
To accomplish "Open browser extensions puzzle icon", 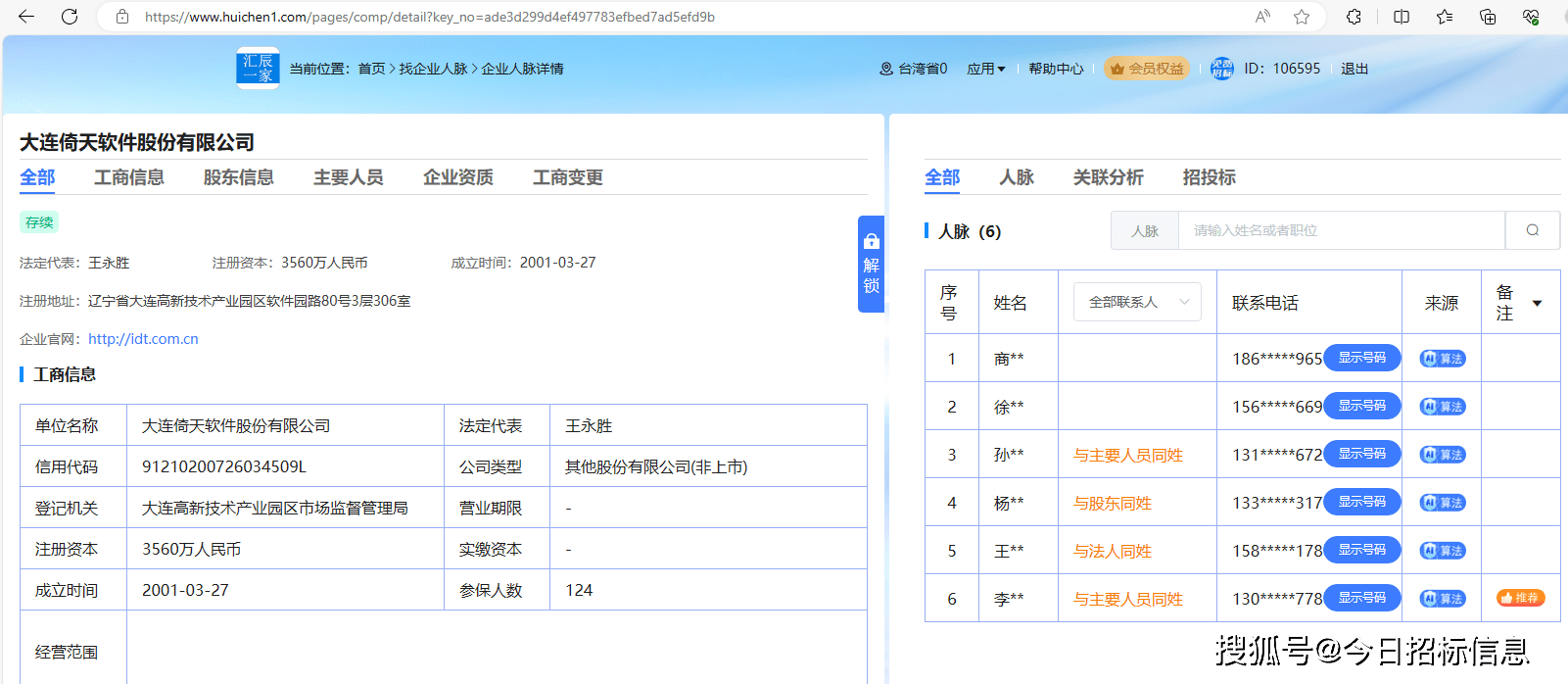I will [1354, 17].
